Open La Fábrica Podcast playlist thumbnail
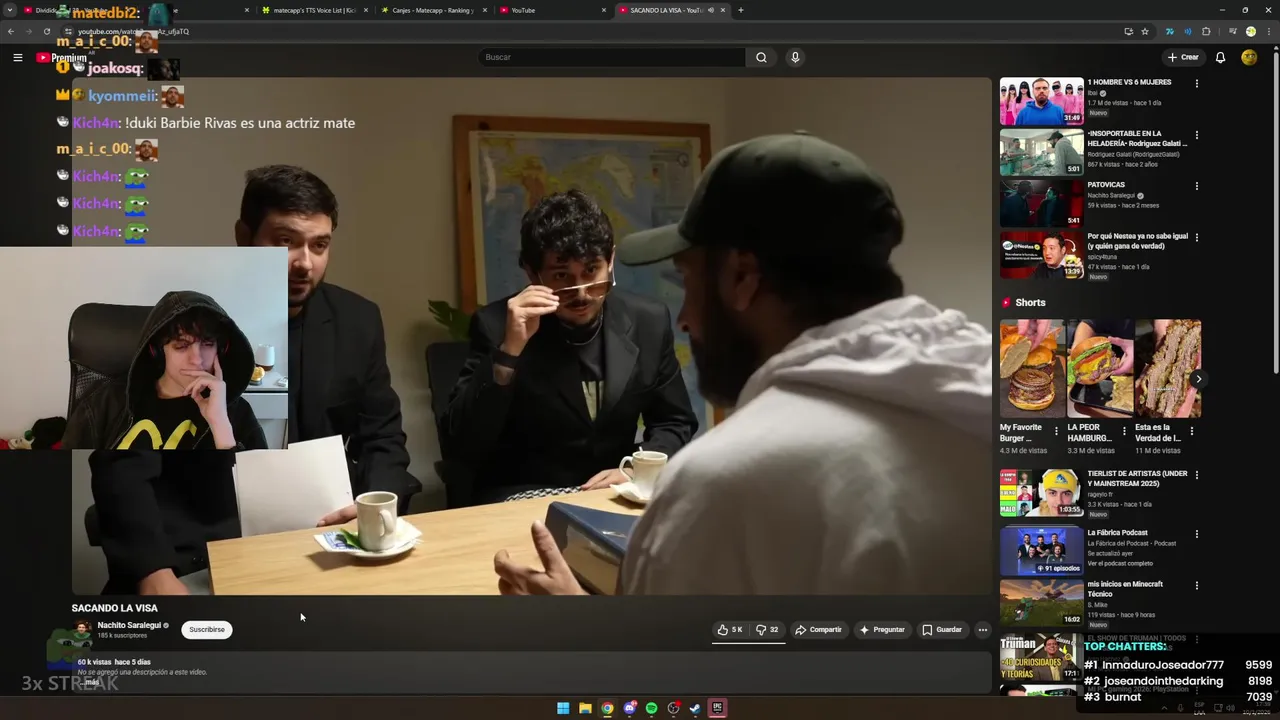Viewport: 1280px width, 720px height. pyautogui.click(x=1041, y=551)
